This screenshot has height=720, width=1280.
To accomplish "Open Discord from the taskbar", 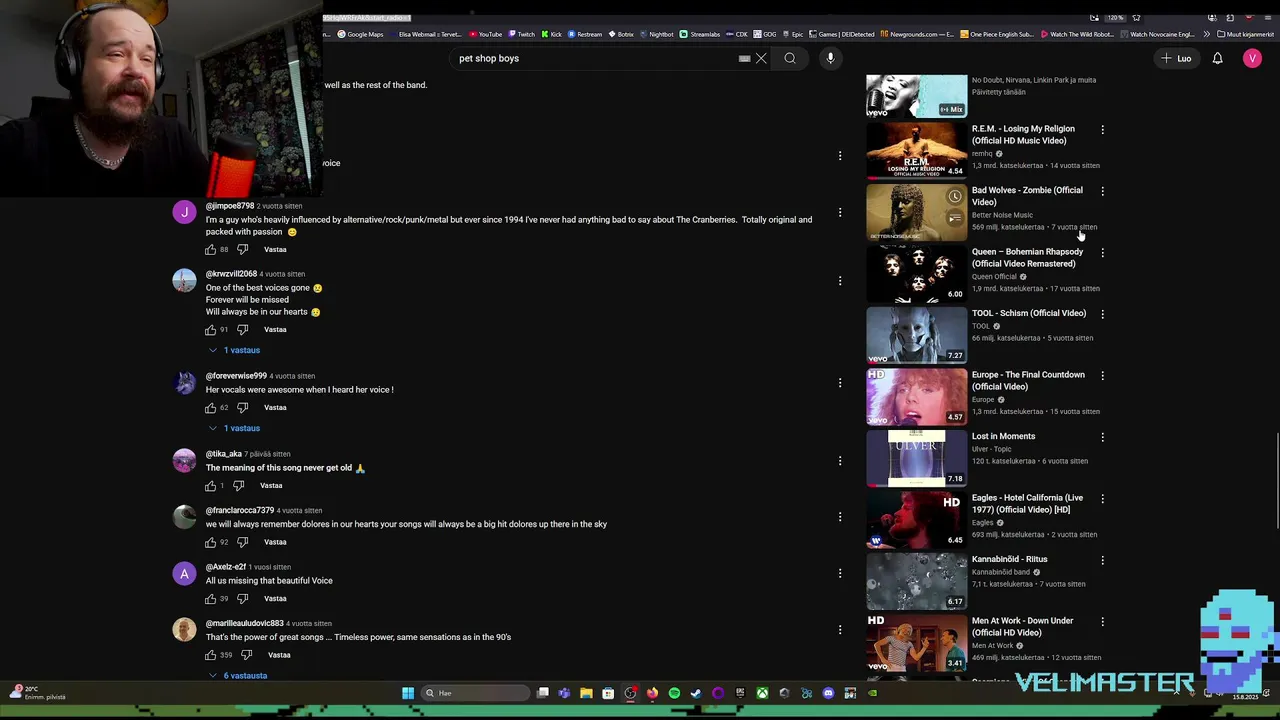I will point(828,693).
